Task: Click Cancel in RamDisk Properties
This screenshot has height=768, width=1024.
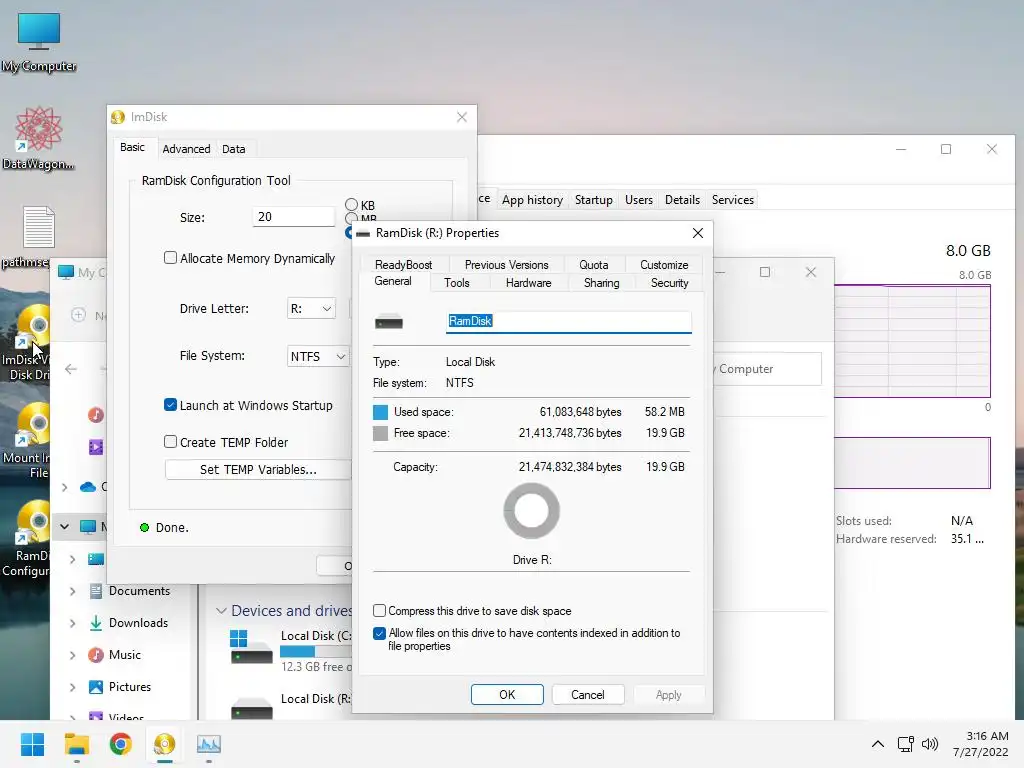Action: coord(588,694)
